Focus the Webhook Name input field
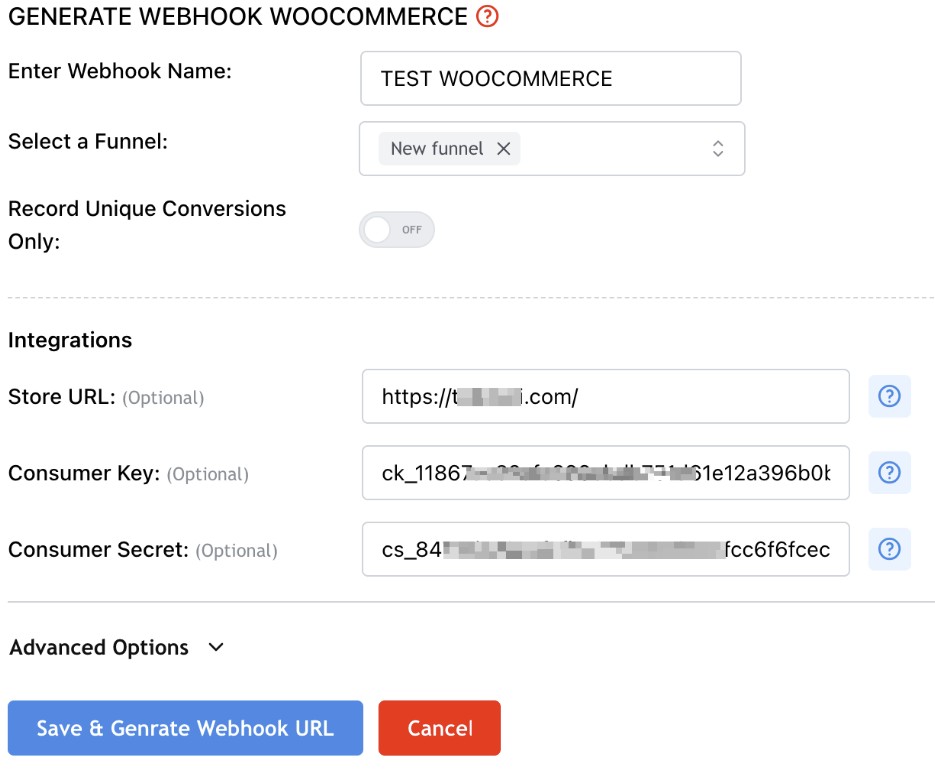The width and height of the screenshot is (935, 772). click(x=551, y=78)
